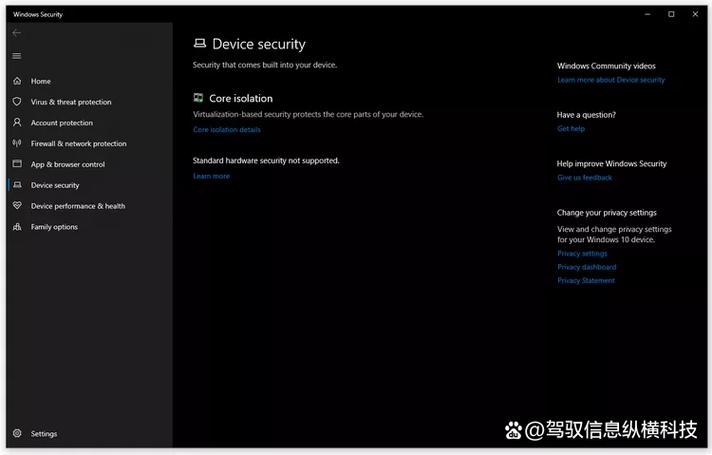Select Firewall & network protection menu item
This screenshot has height=455, width=712.
(x=79, y=144)
